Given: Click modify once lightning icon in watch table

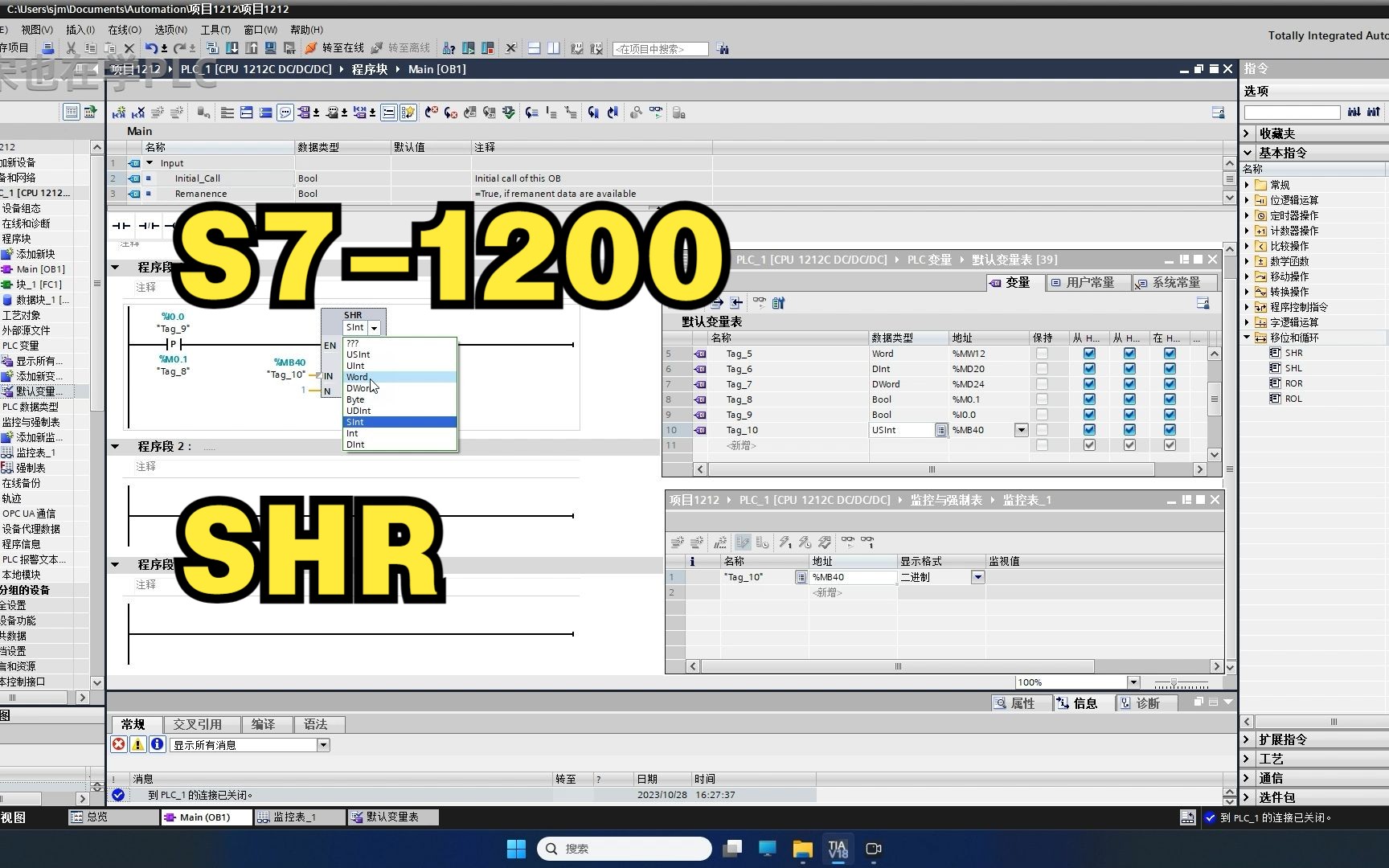Looking at the screenshot, I should pos(785,542).
